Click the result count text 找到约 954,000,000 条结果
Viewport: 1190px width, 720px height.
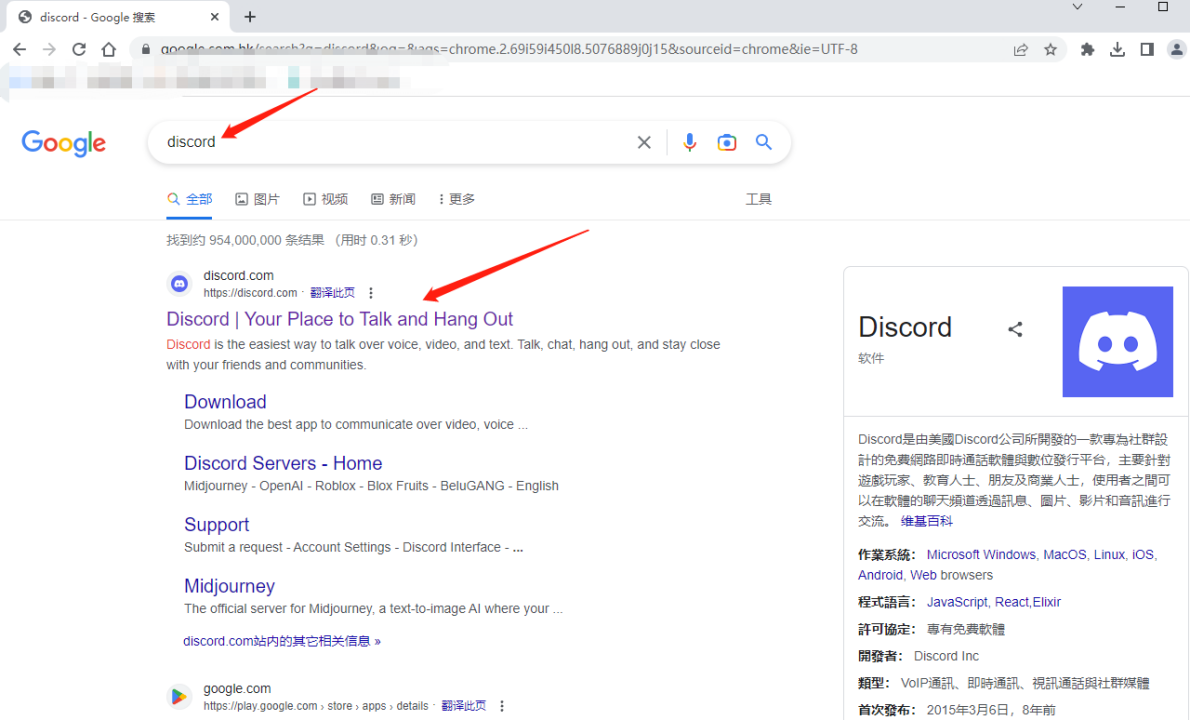(x=246, y=241)
